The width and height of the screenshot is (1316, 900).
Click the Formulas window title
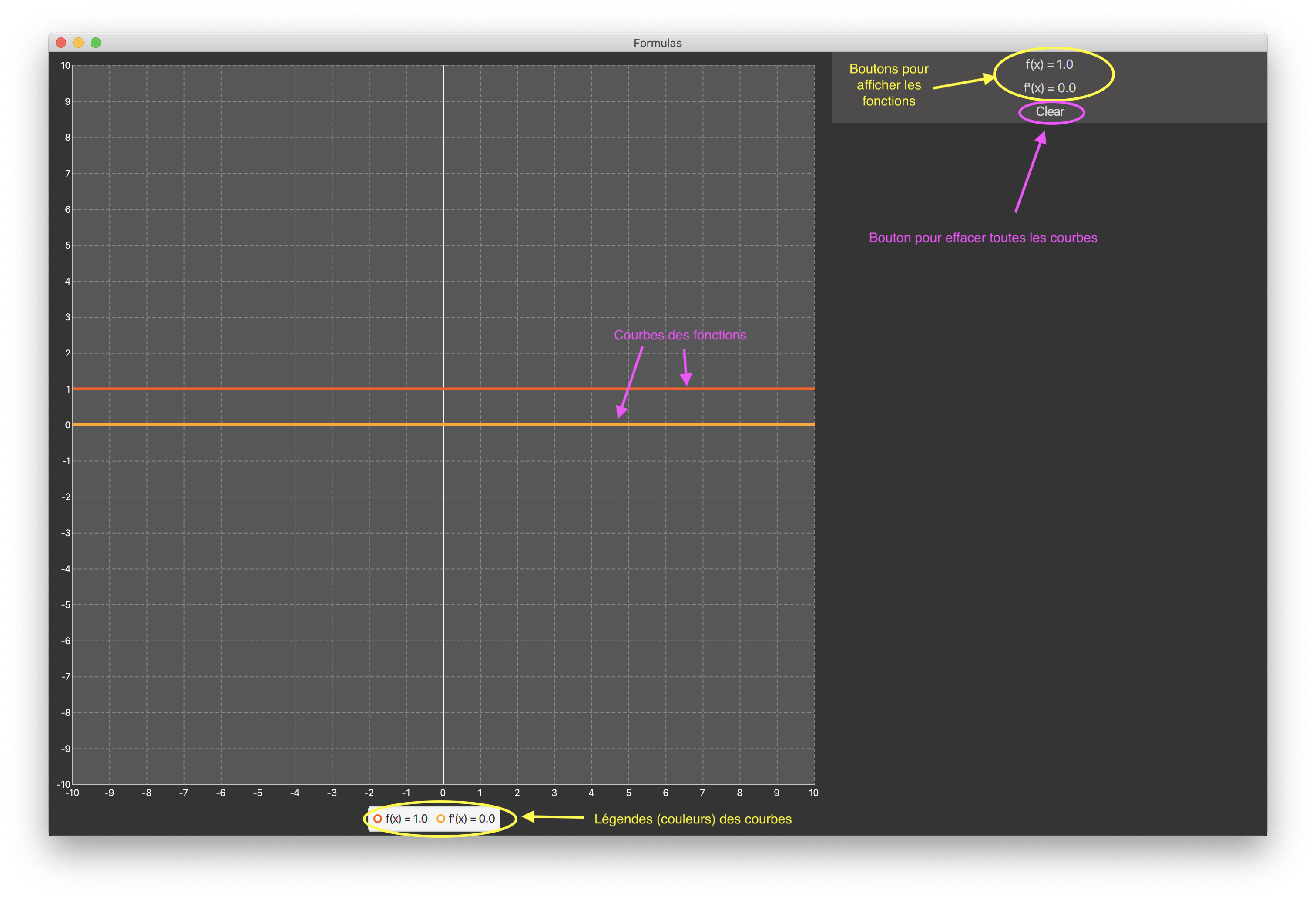tap(658, 43)
